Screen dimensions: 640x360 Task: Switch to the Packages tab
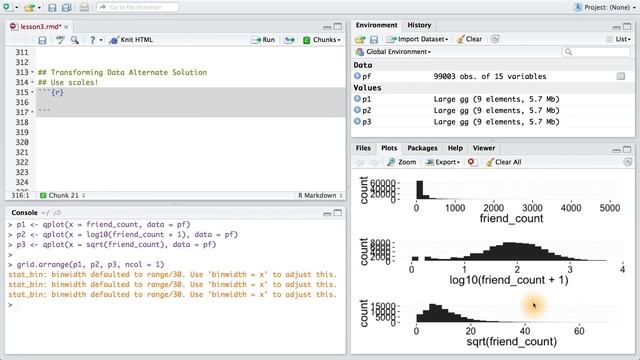pyautogui.click(x=422, y=148)
